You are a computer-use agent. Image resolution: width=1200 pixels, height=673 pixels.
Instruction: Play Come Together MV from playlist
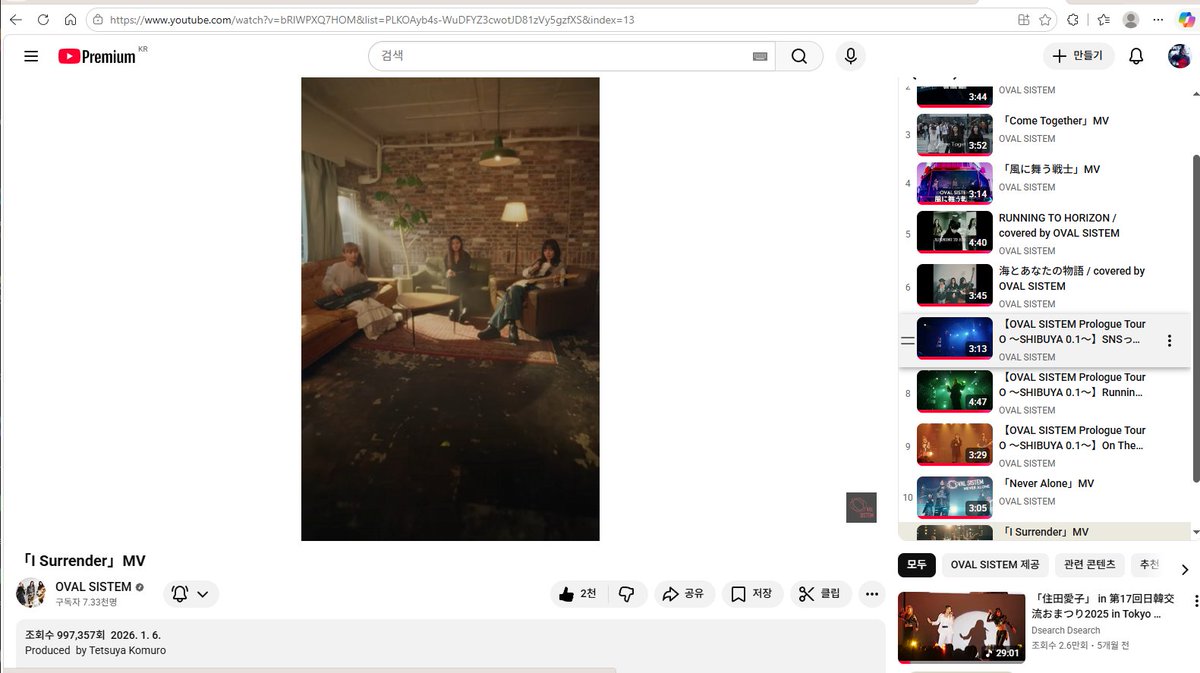click(1044, 134)
